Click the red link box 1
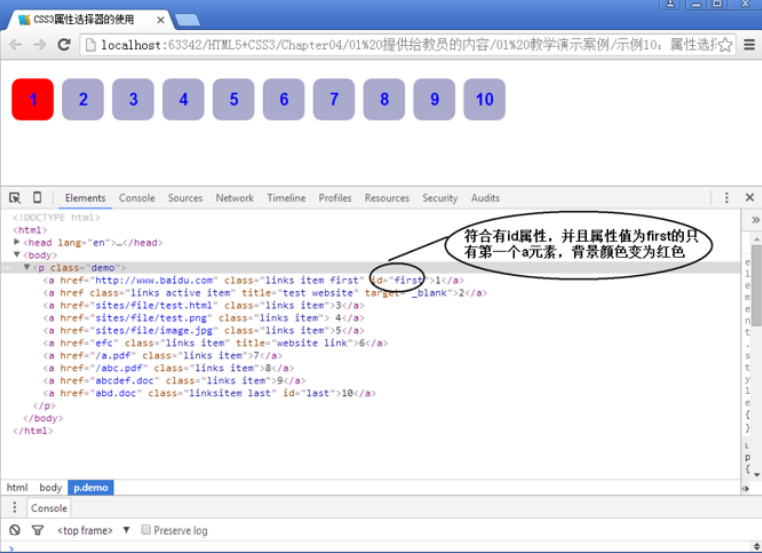The width and height of the screenshot is (762, 553). click(33, 99)
